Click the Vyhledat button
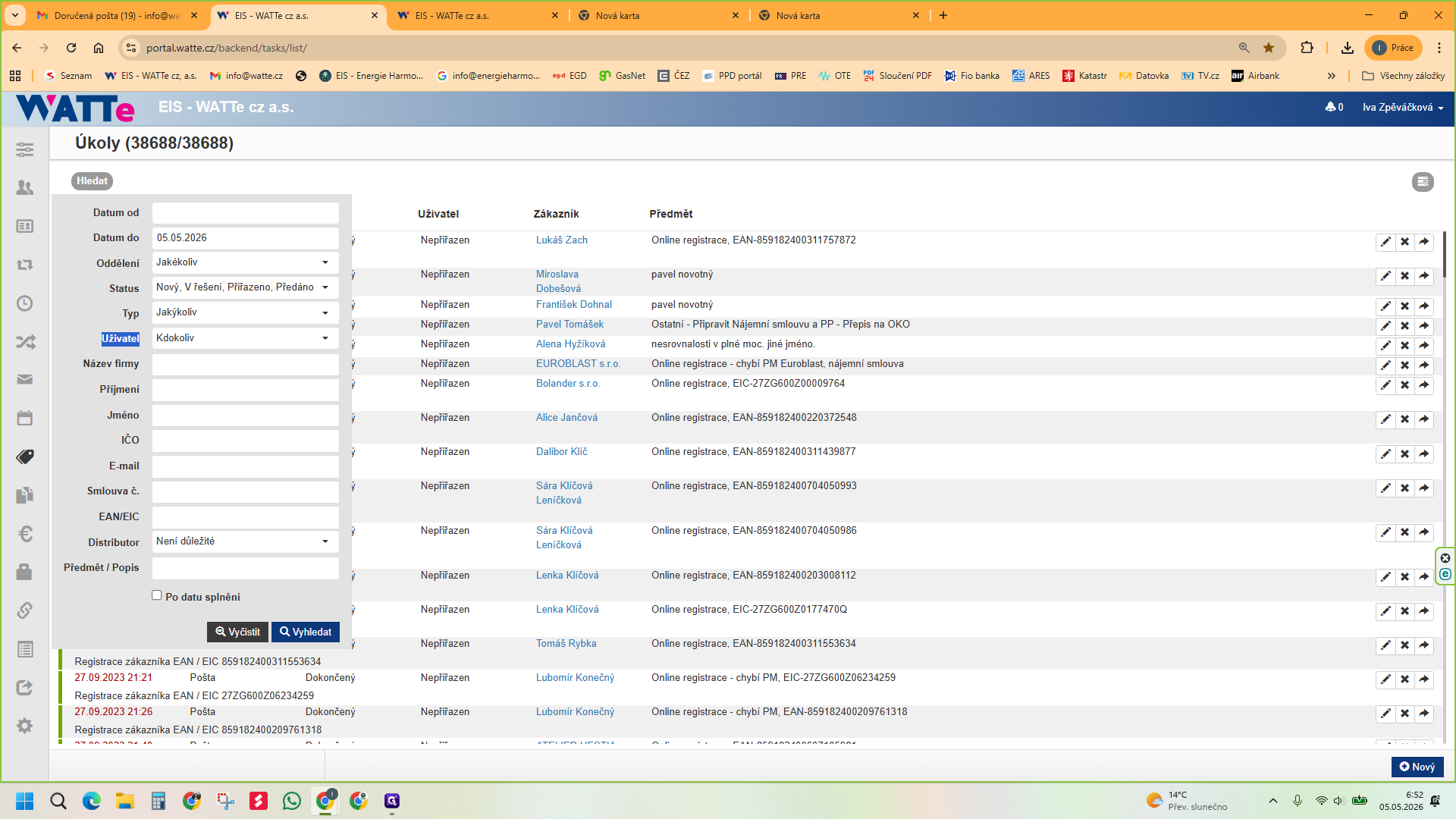Image resolution: width=1456 pixels, height=819 pixels. [306, 632]
